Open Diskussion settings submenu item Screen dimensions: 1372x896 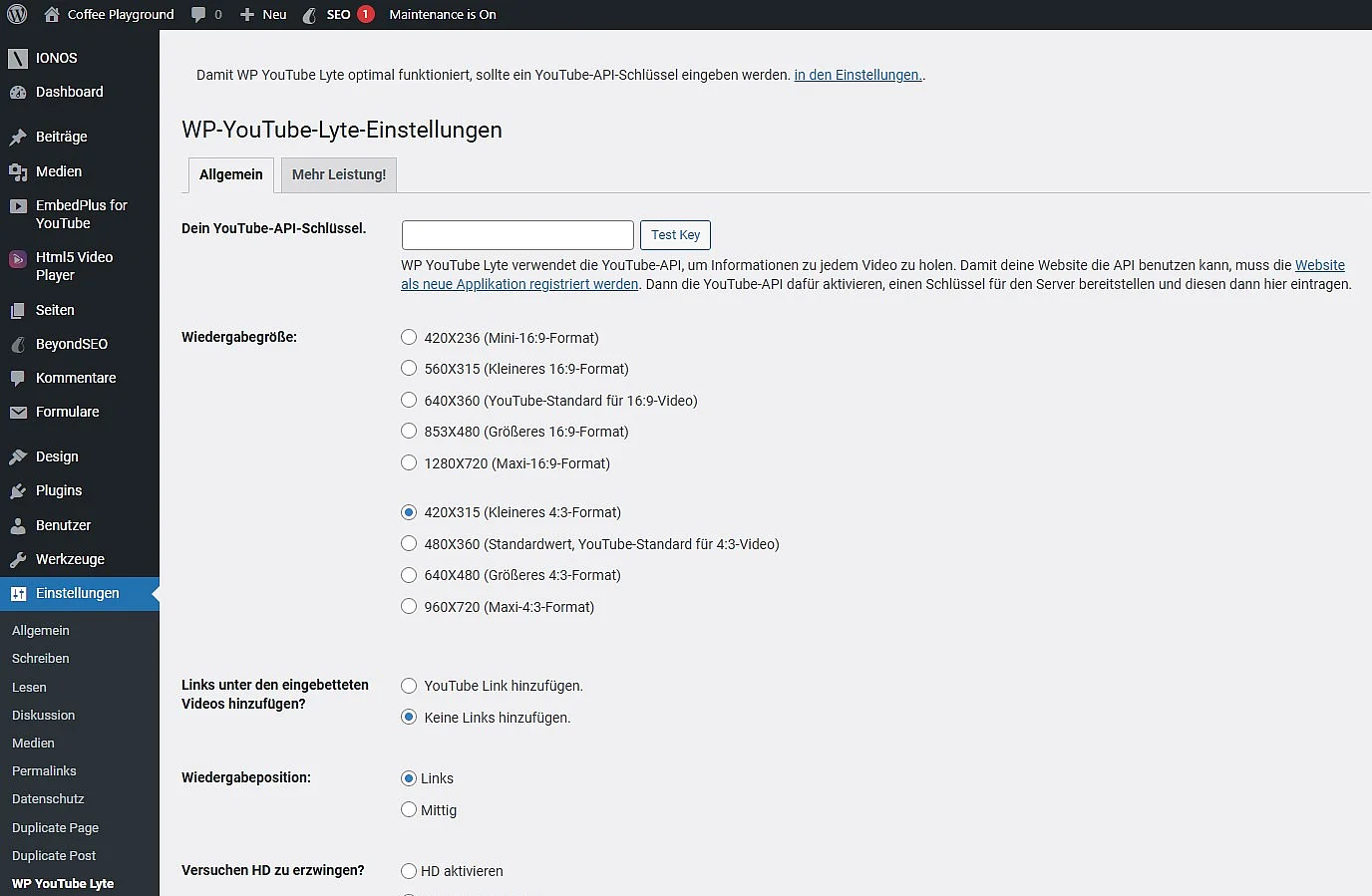pos(44,716)
